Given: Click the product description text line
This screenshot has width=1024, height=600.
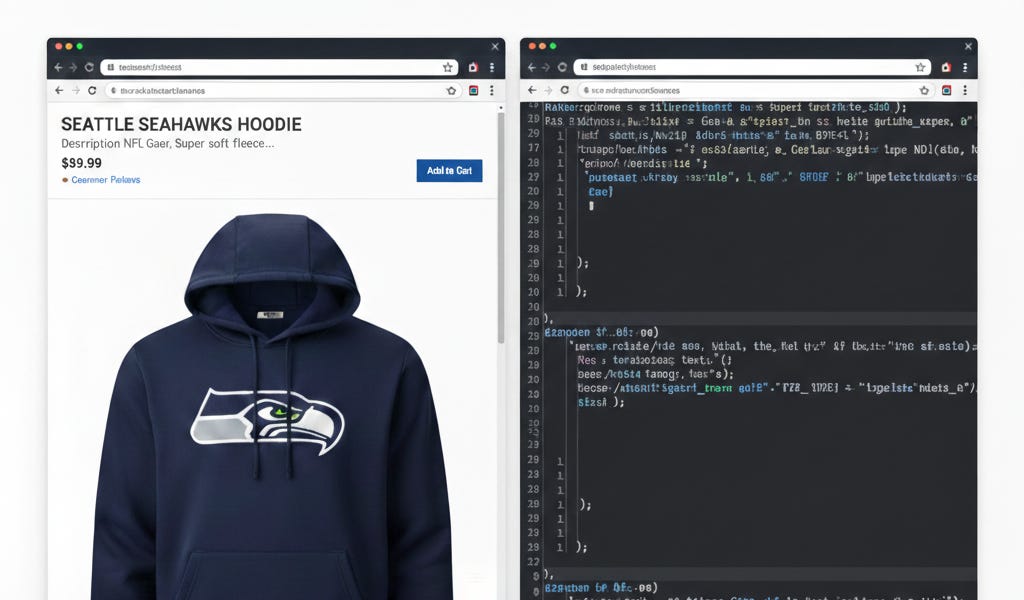Looking at the screenshot, I should pyautogui.click(x=167, y=144).
